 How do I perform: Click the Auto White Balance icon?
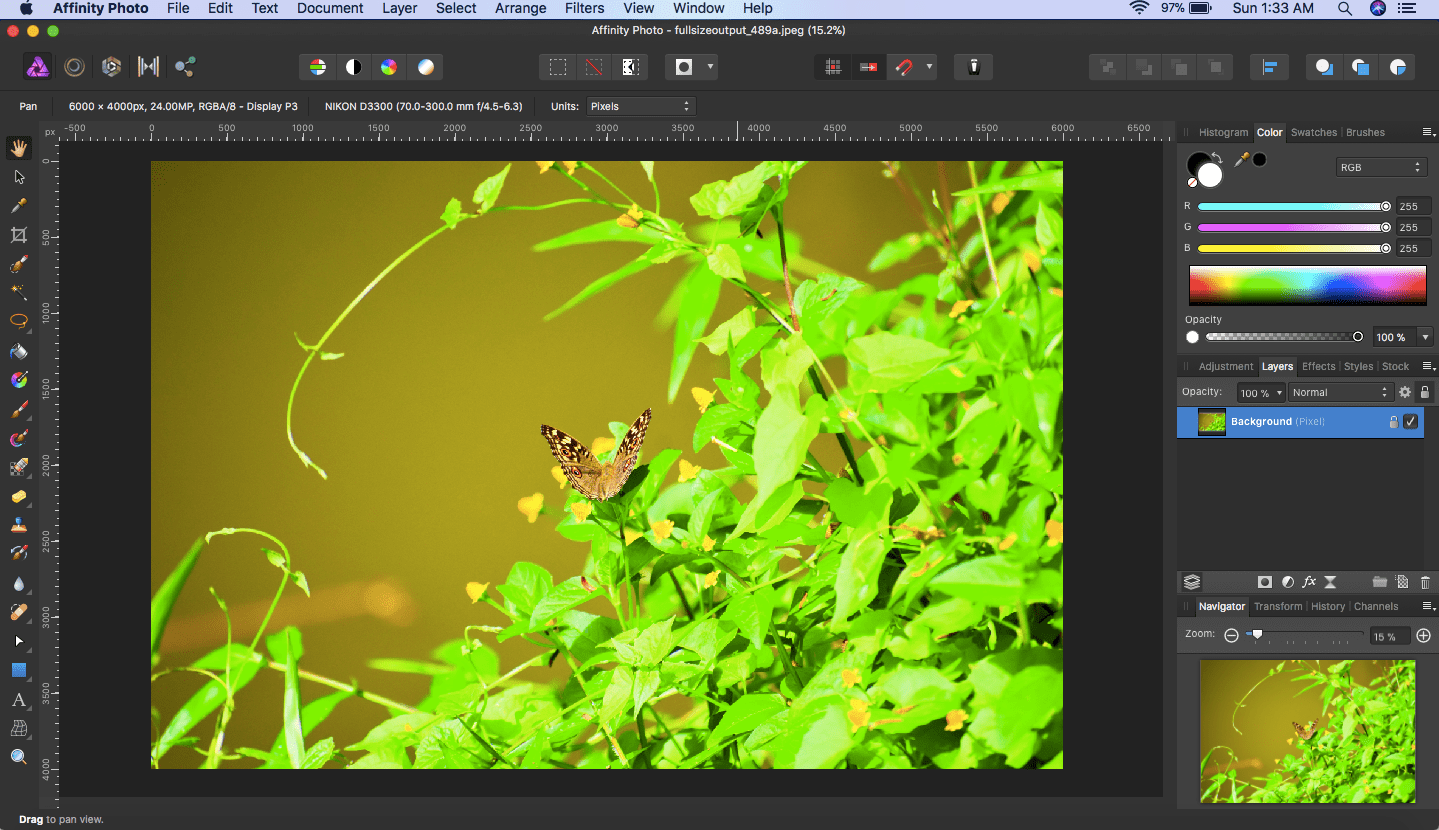click(x=426, y=67)
